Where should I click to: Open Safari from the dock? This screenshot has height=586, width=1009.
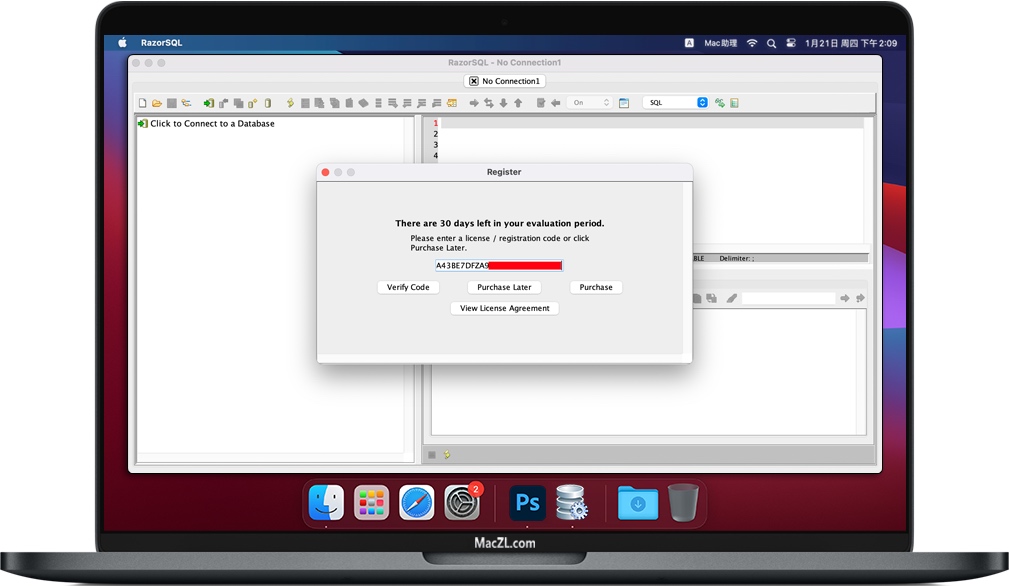416,502
